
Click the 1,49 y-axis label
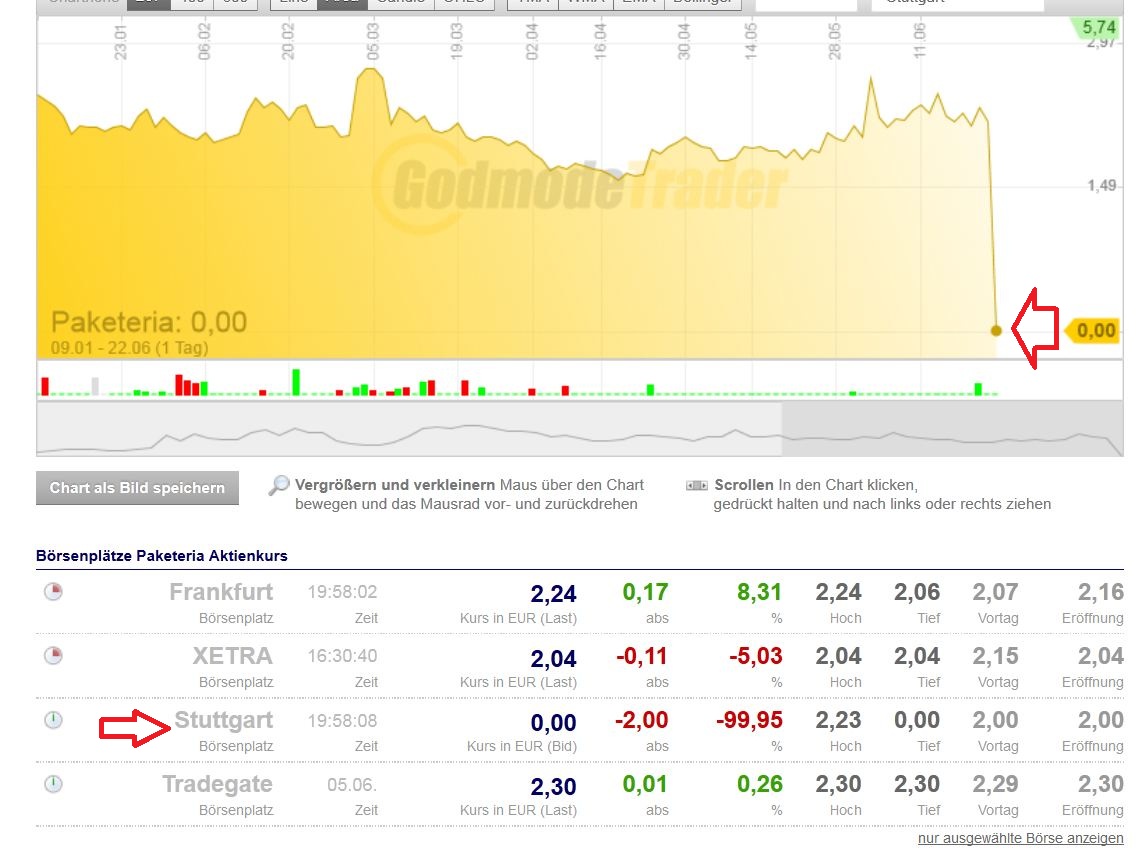[1102, 186]
